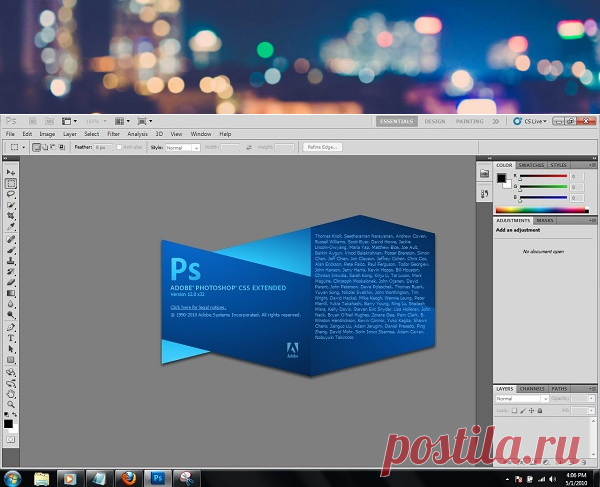Open the Style dropdown set to Normal

point(183,148)
